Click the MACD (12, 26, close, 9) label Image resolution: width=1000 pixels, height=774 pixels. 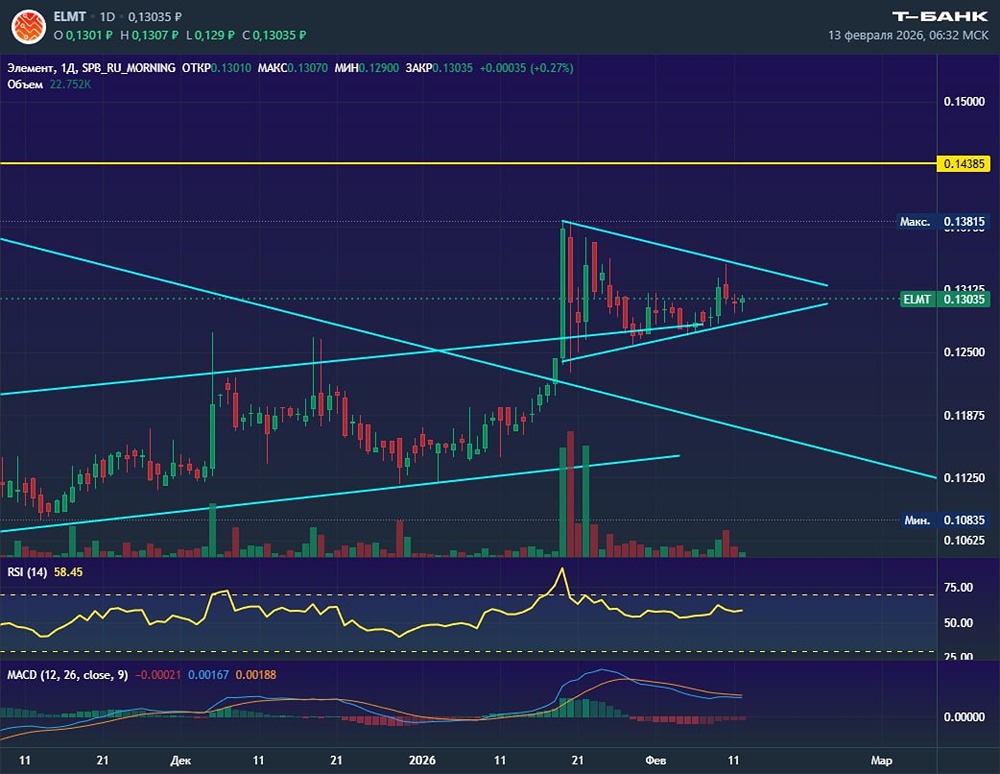pyautogui.click(x=68, y=675)
